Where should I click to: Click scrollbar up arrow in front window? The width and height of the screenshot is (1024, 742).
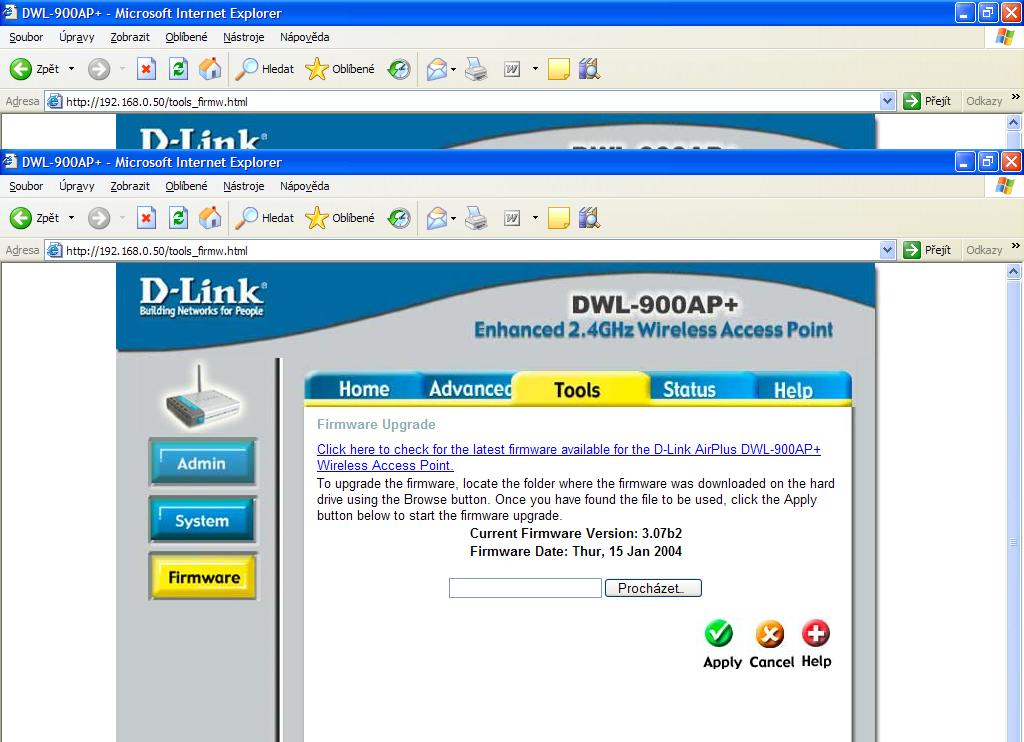(x=1014, y=271)
